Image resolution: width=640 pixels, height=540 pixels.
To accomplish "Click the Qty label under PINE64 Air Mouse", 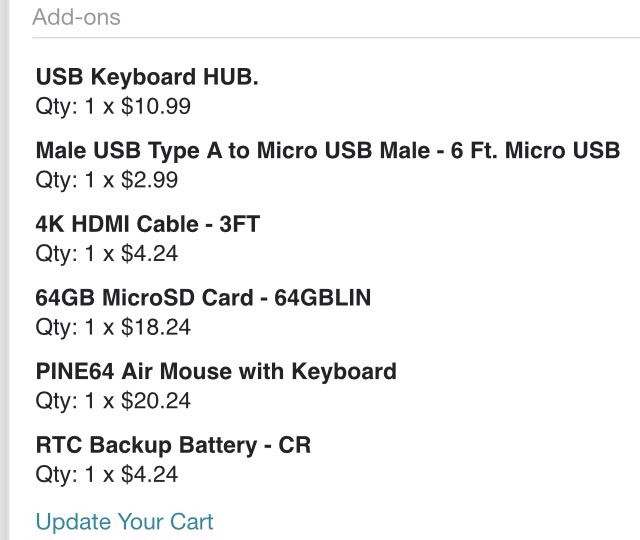I will 56,401.
